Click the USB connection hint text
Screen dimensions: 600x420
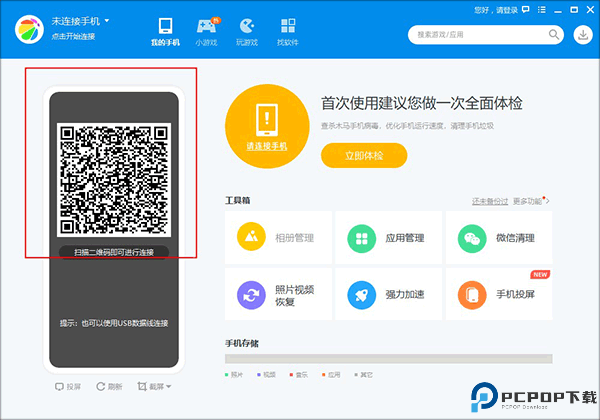coord(114,323)
